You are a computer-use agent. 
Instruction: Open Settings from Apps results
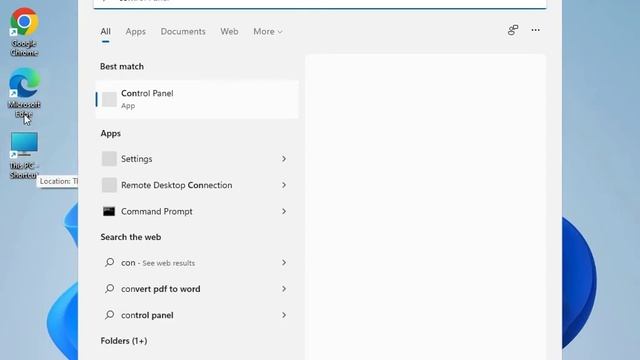[x=197, y=159]
